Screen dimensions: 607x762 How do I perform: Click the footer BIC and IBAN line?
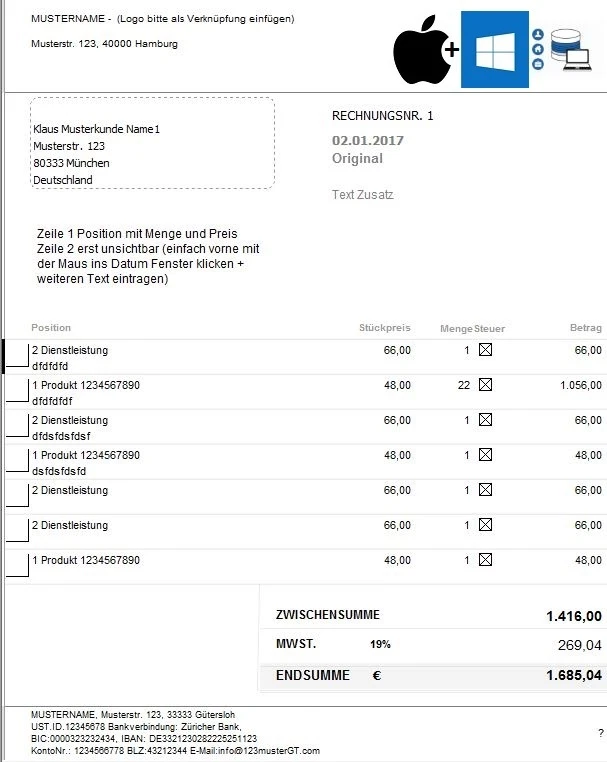coord(144,739)
